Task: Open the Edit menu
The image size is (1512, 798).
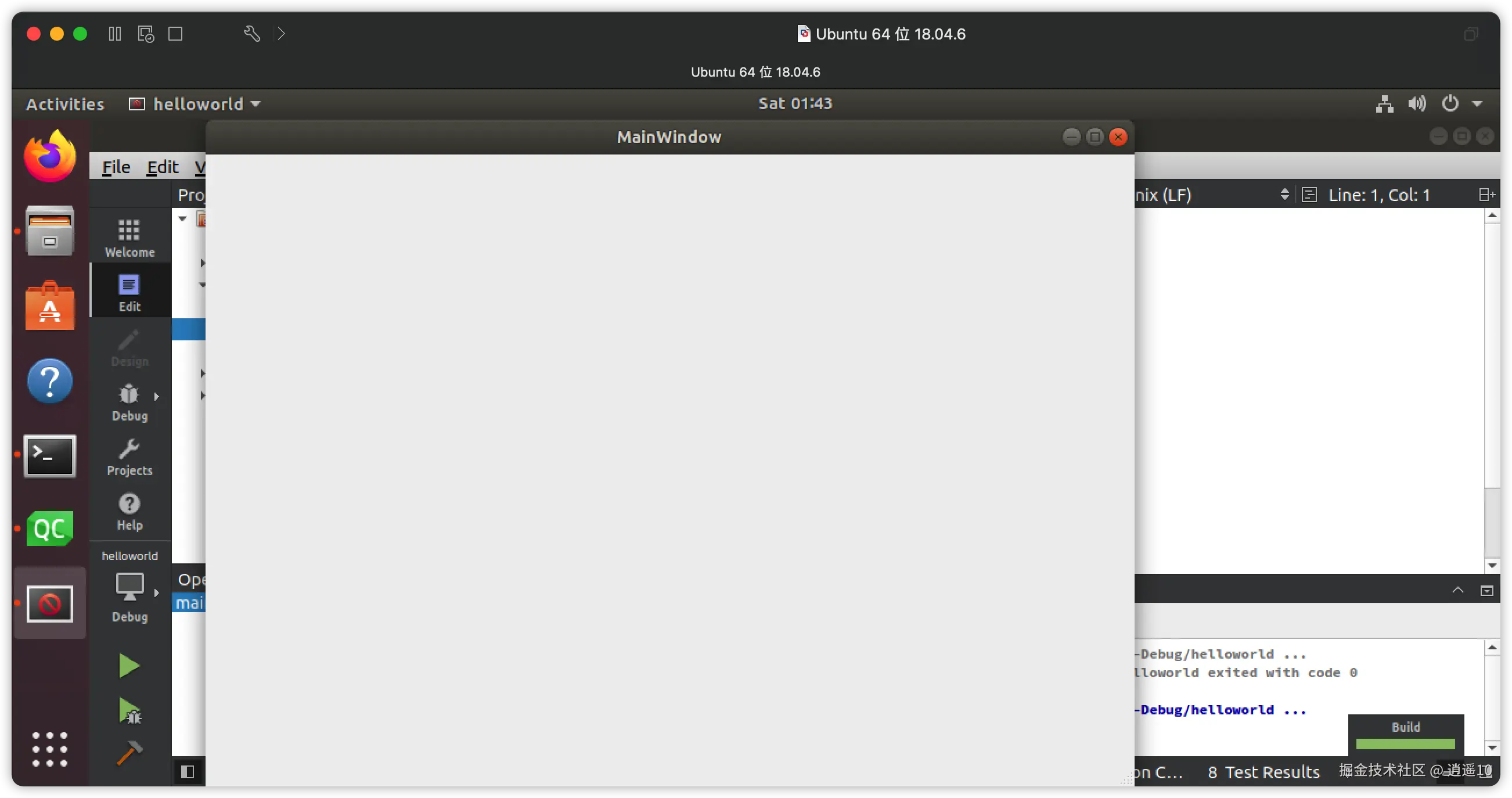Action: tap(162, 167)
